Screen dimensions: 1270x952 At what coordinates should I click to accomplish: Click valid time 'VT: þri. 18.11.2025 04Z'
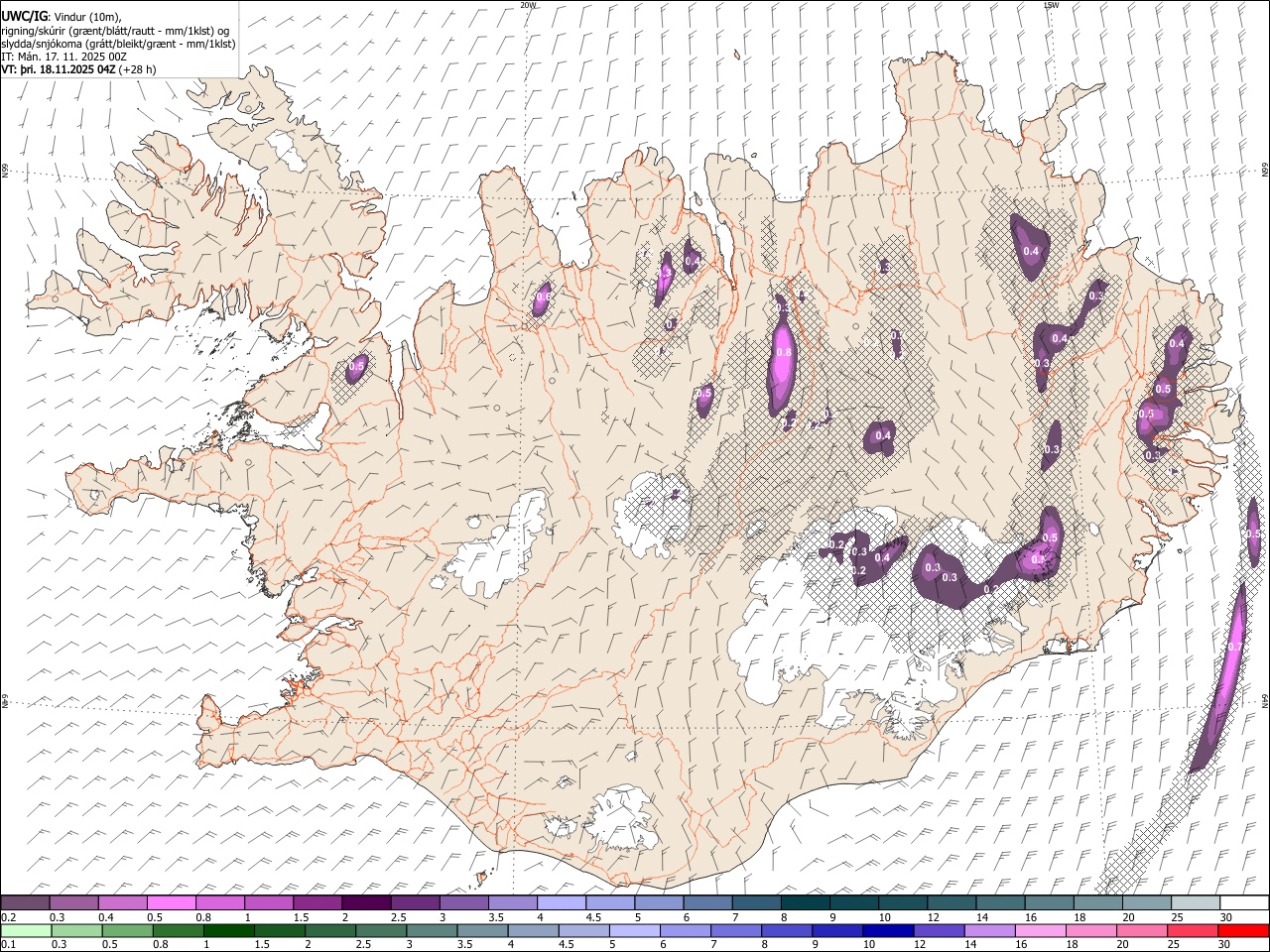tap(59, 70)
